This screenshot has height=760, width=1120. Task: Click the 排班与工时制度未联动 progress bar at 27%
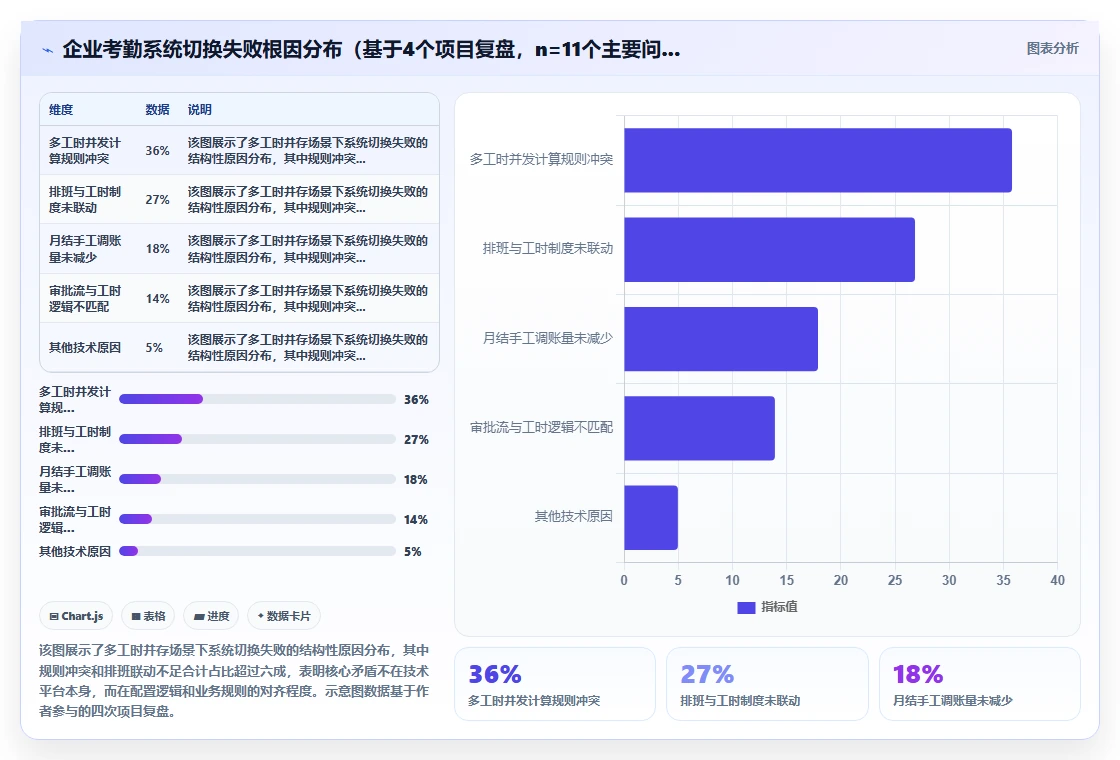click(x=257, y=439)
